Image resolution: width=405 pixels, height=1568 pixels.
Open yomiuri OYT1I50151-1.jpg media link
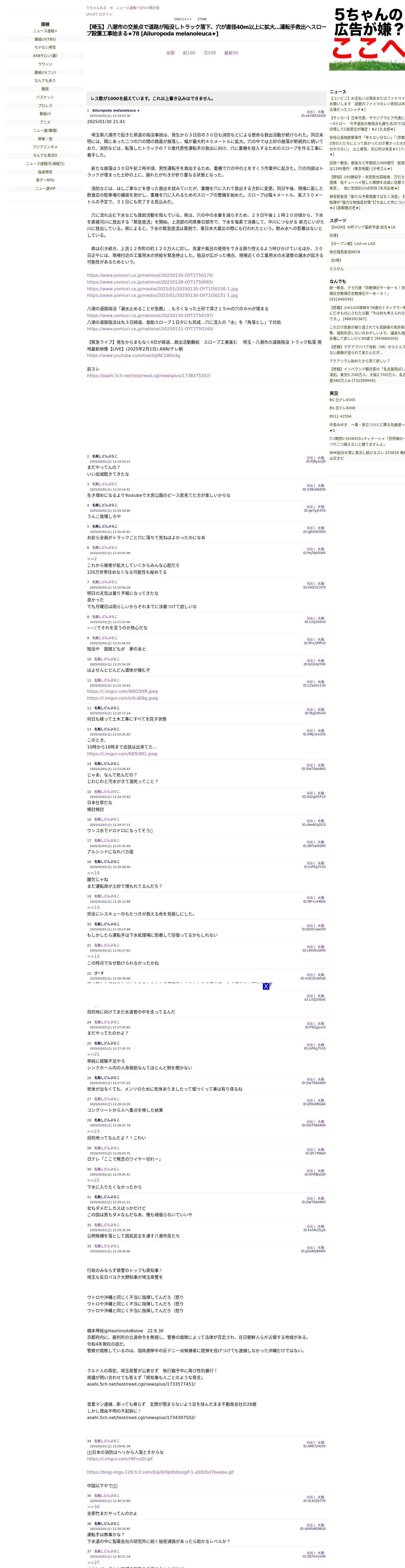pos(162,295)
